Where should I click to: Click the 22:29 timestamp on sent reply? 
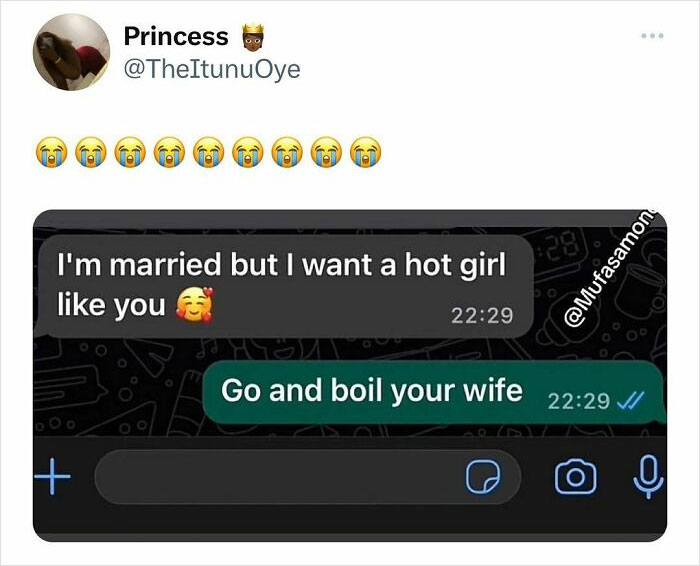tap(578, 400)
